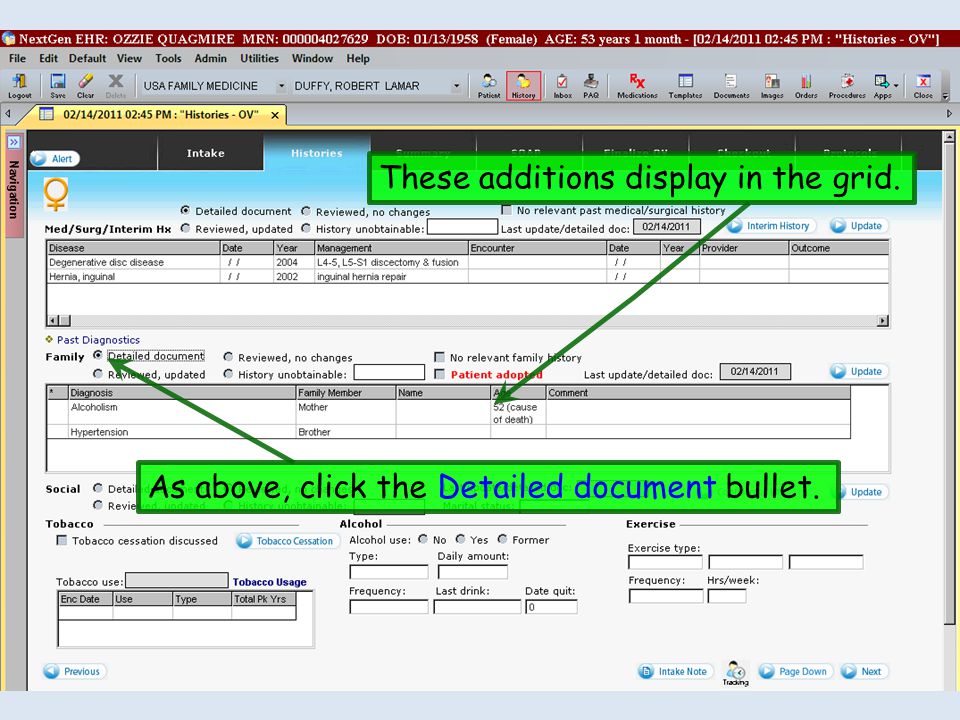
Task: Open the History toolbar icon
Action: pyautogui.click(x=523, y=86)
